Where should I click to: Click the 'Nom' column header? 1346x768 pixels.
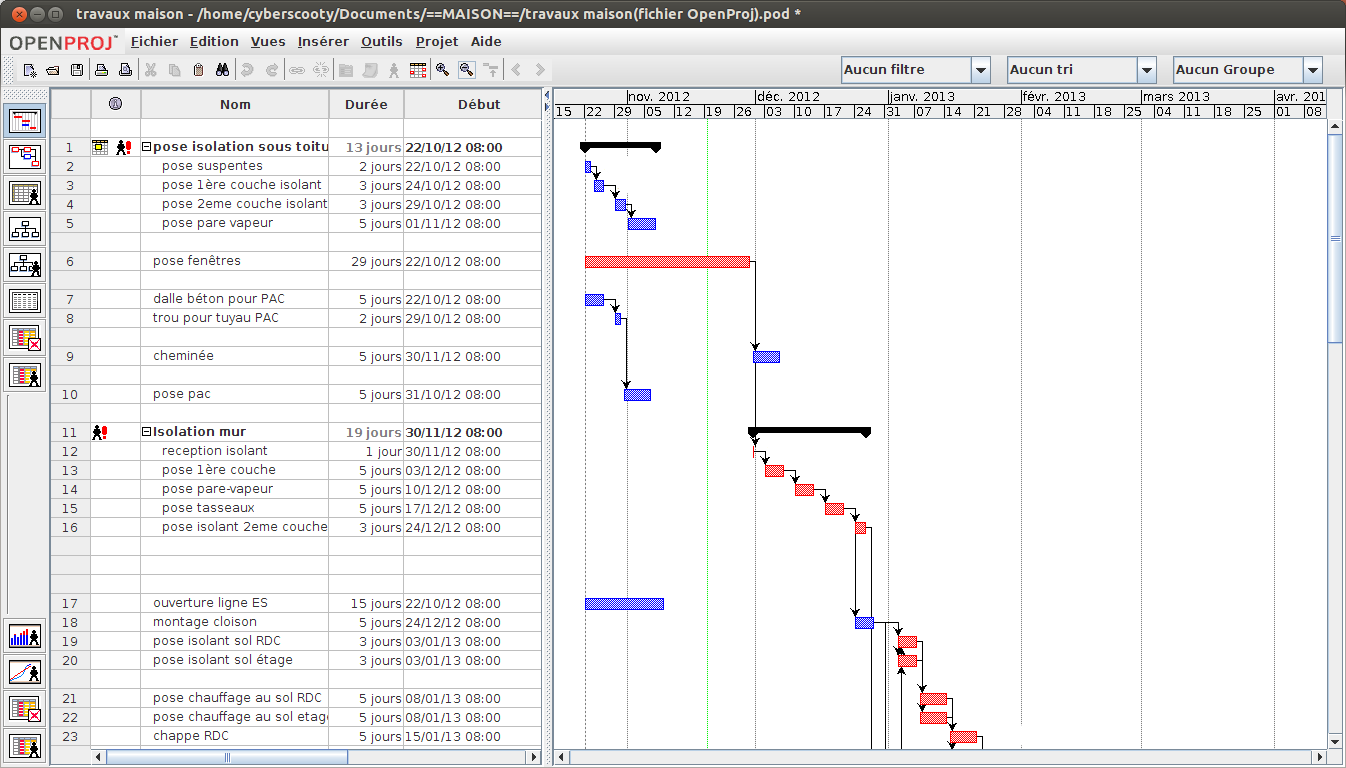point(235,105)
